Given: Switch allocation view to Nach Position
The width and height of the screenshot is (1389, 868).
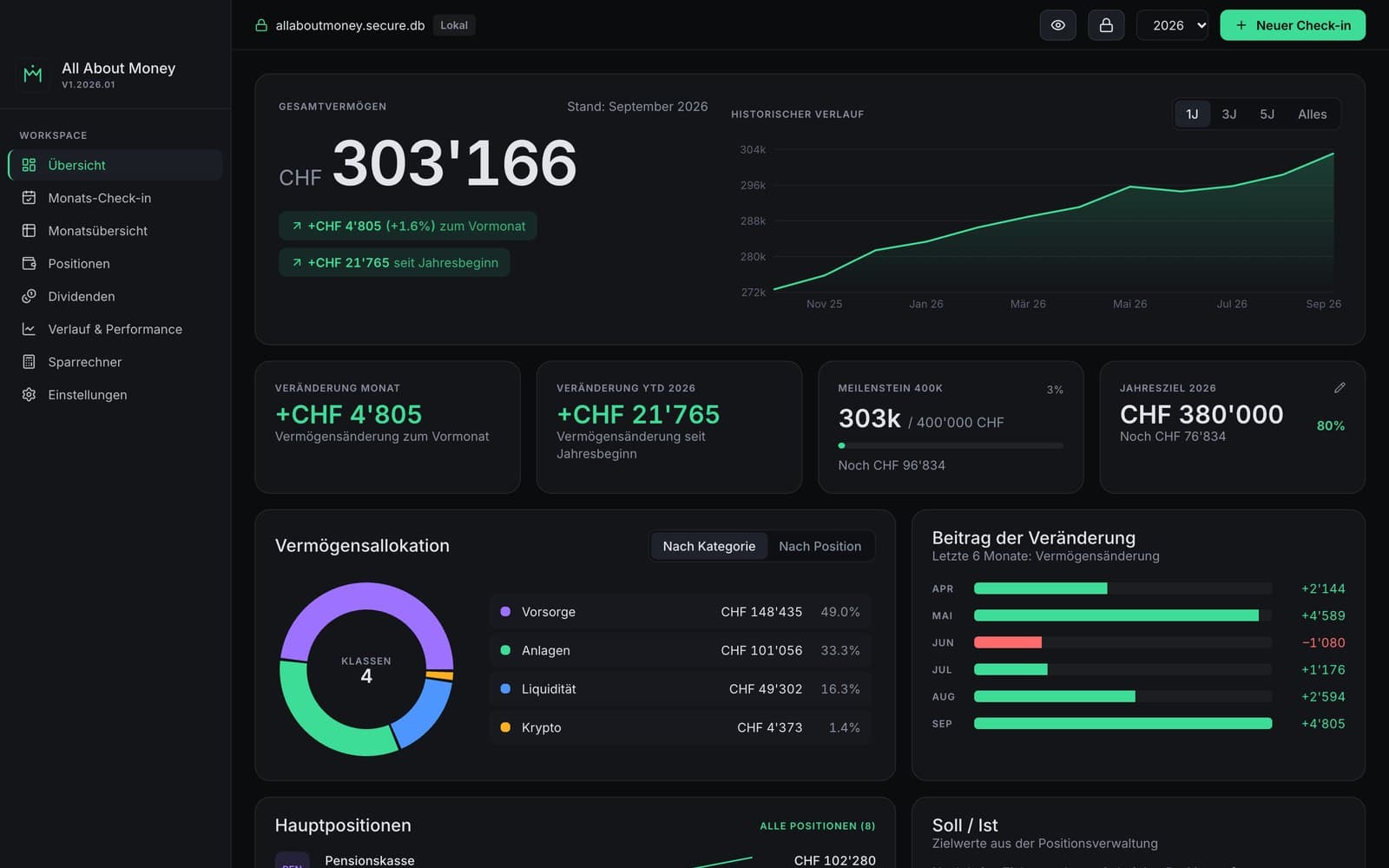Looking at the screenshot, I should tap(820, 546).
